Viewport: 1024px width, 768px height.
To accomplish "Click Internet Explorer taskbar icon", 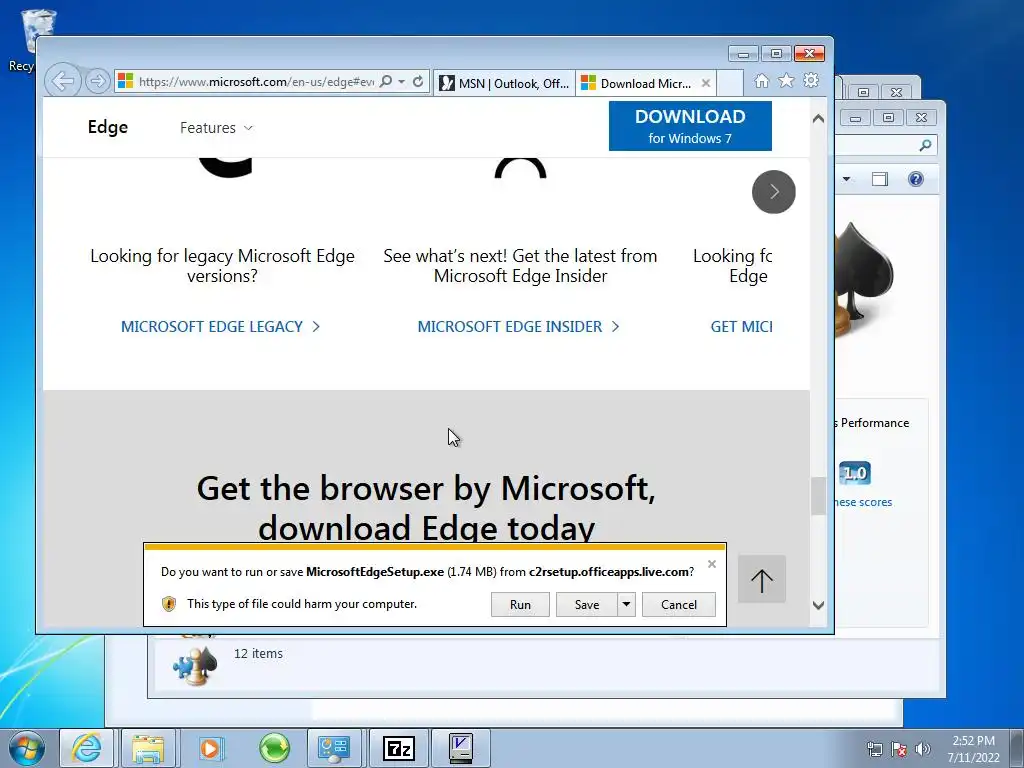I will point(87,748).
